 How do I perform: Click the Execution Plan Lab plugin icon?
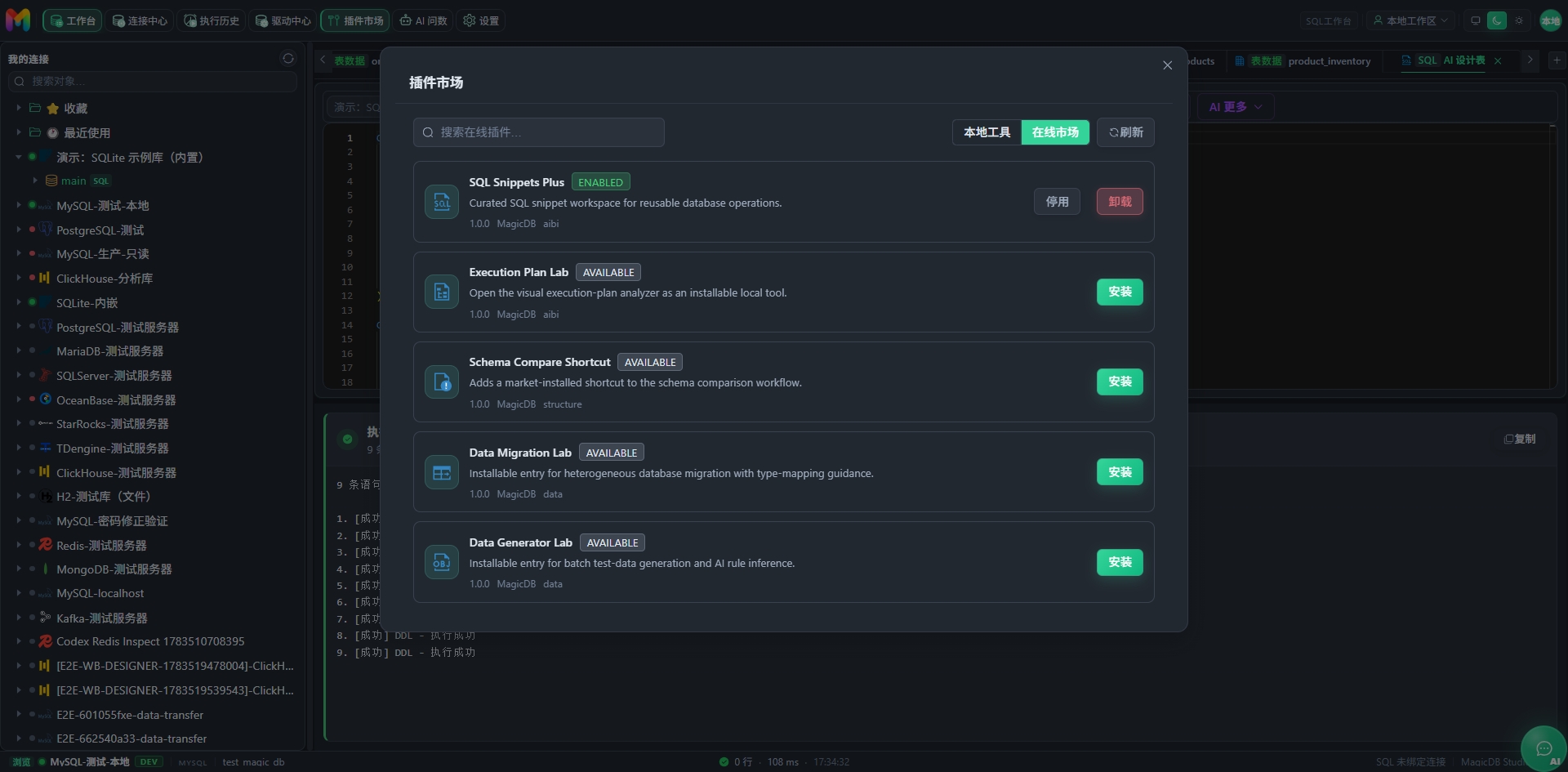pyautogui.click(x=442, y=292)
